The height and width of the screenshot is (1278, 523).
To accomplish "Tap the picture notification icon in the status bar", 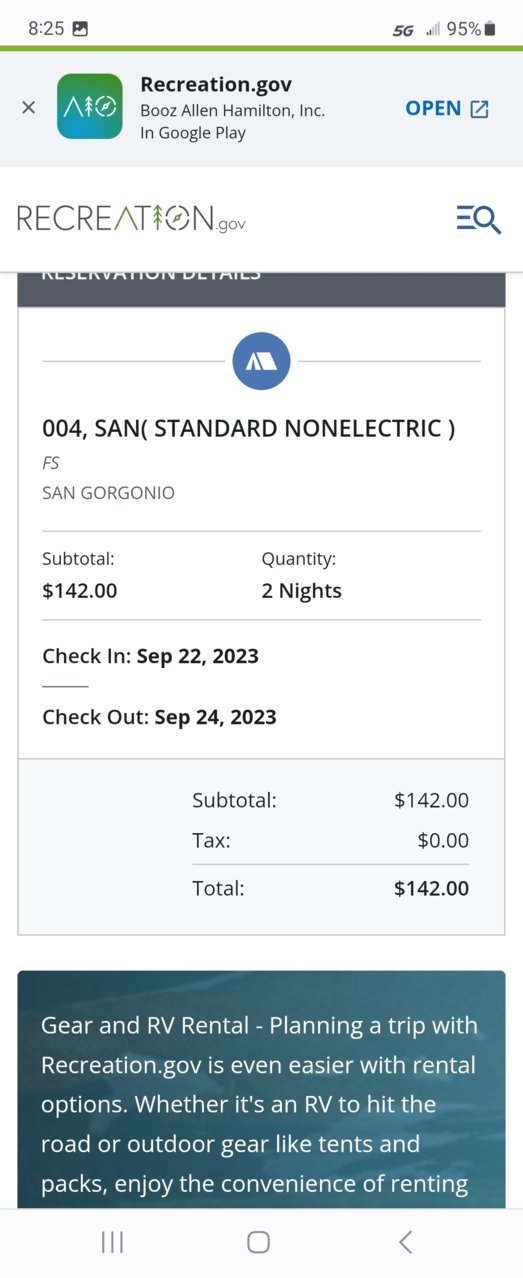I will pos(81,29).
